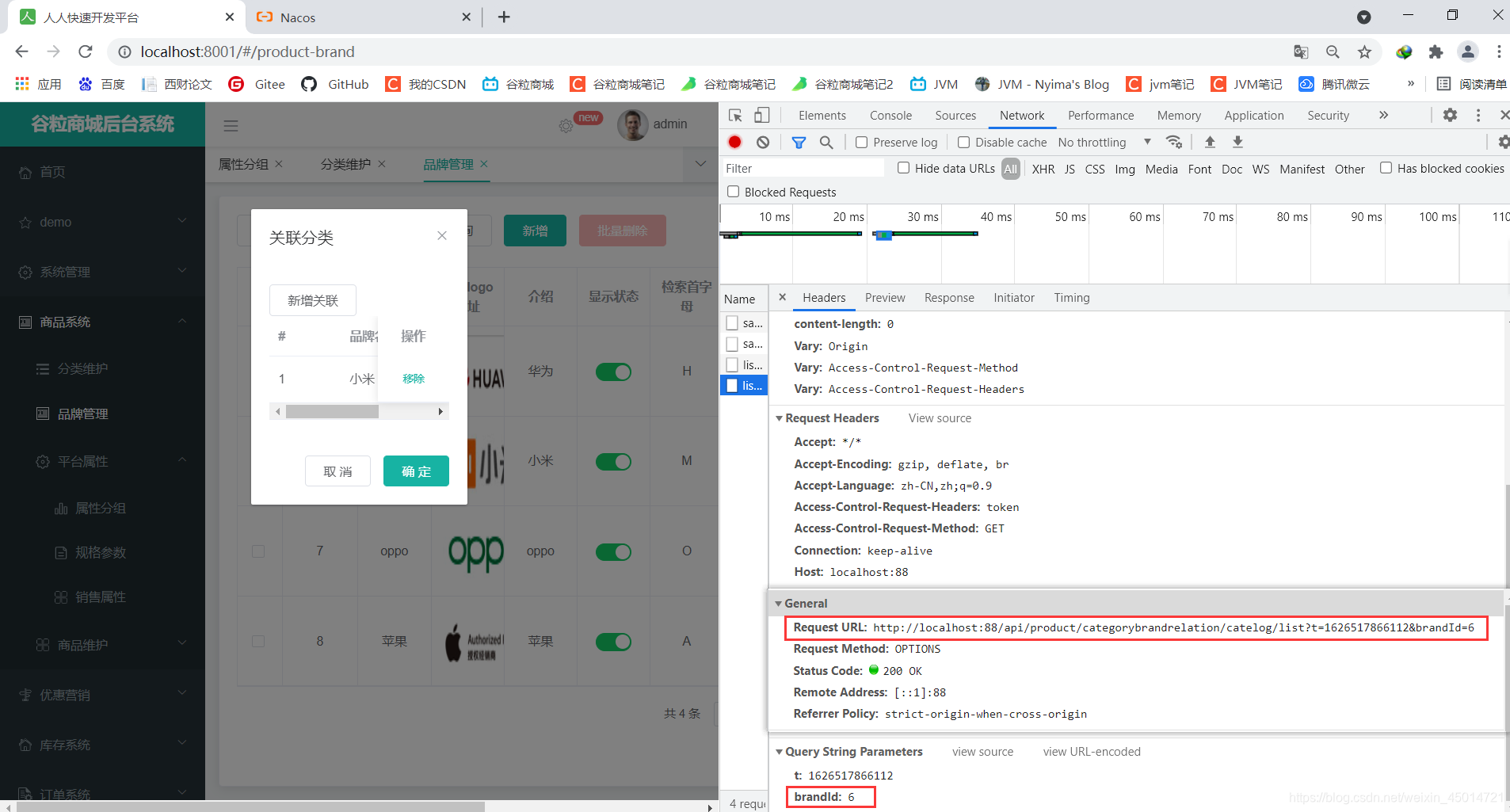Reload the browser page
The height and width of the screenshot is (812, 1510).
point(86,51)
